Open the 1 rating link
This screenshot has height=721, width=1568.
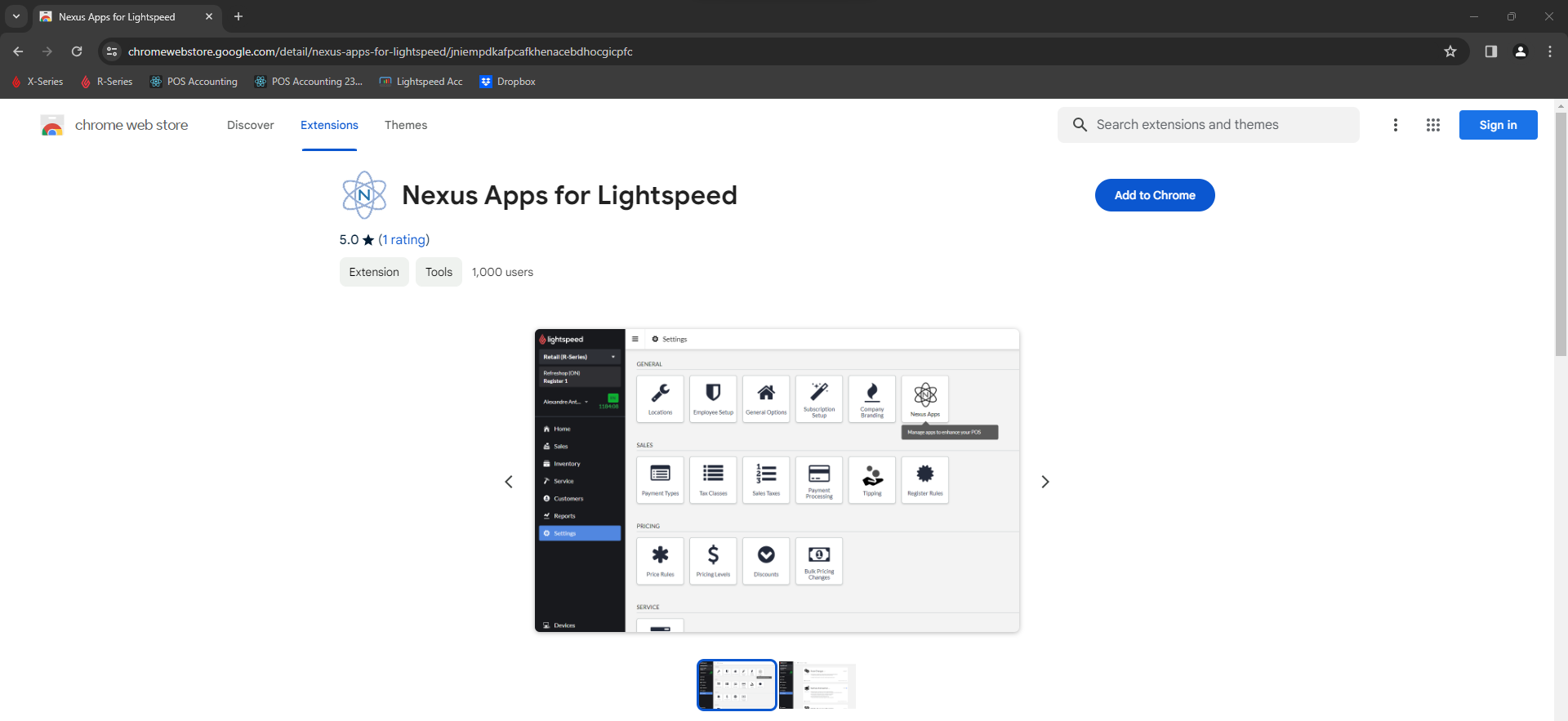click(x=403, y=239)
